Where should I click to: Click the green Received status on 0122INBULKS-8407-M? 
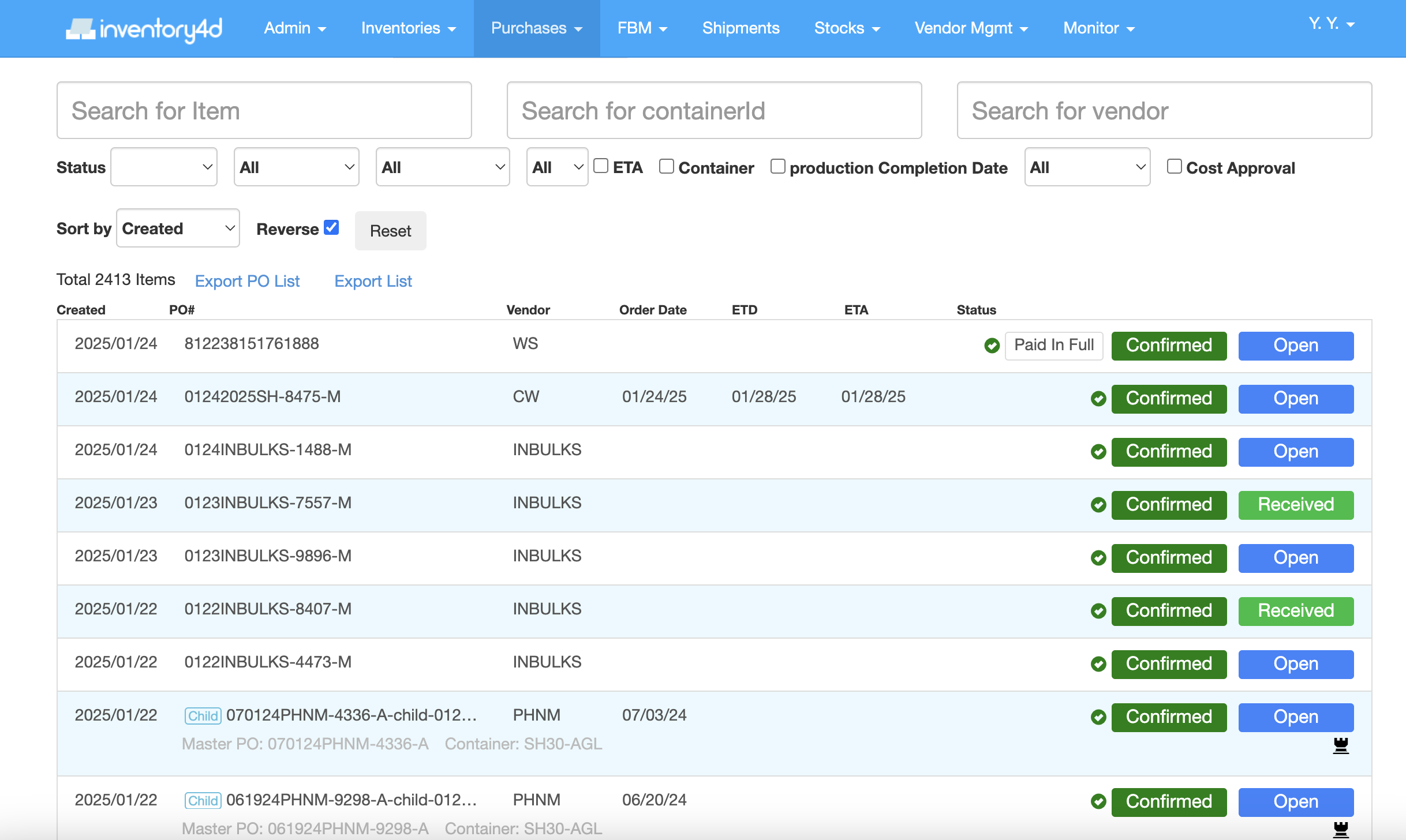(1295, 611)
